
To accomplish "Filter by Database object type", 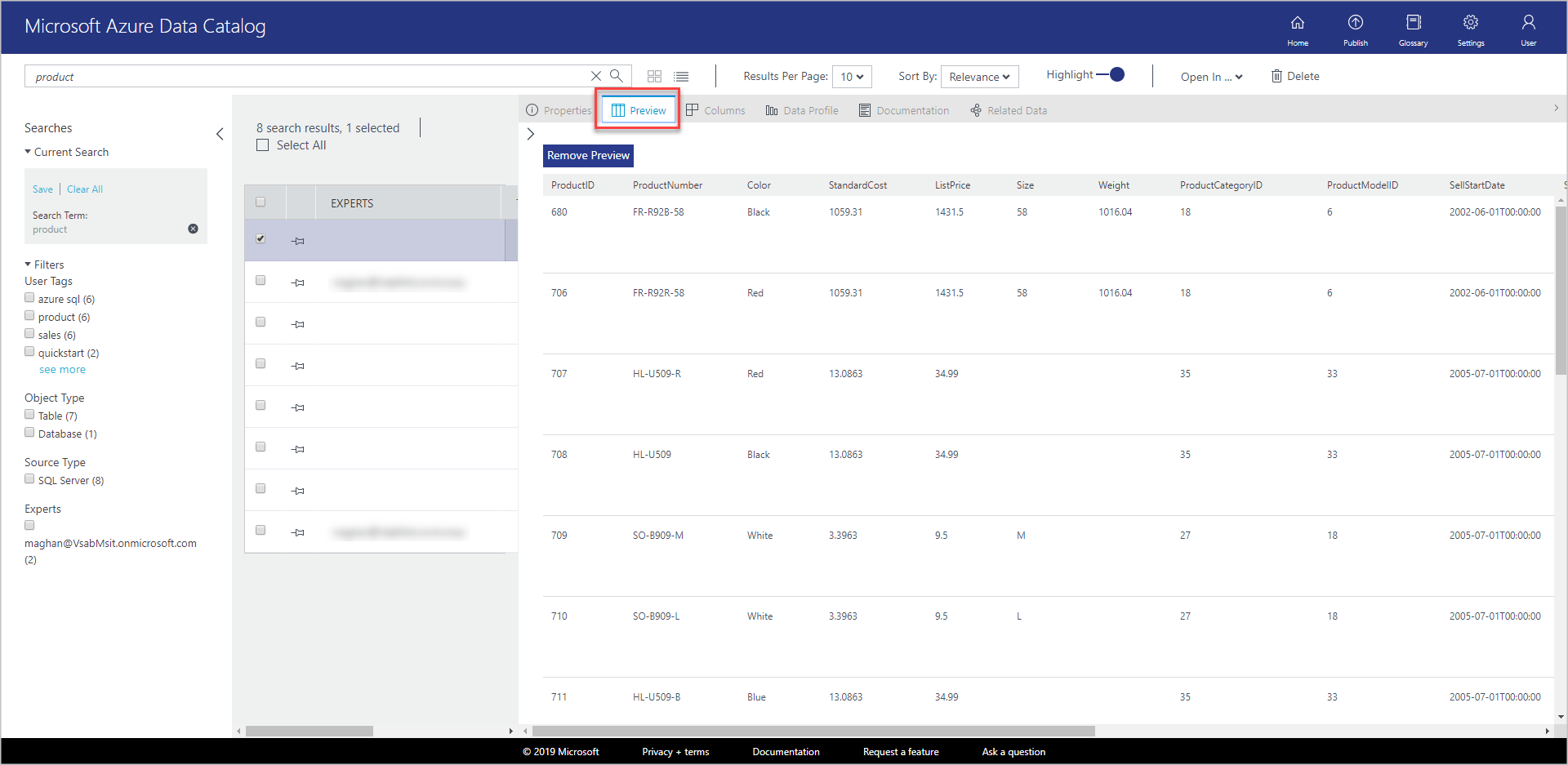I will coord(29,433).
